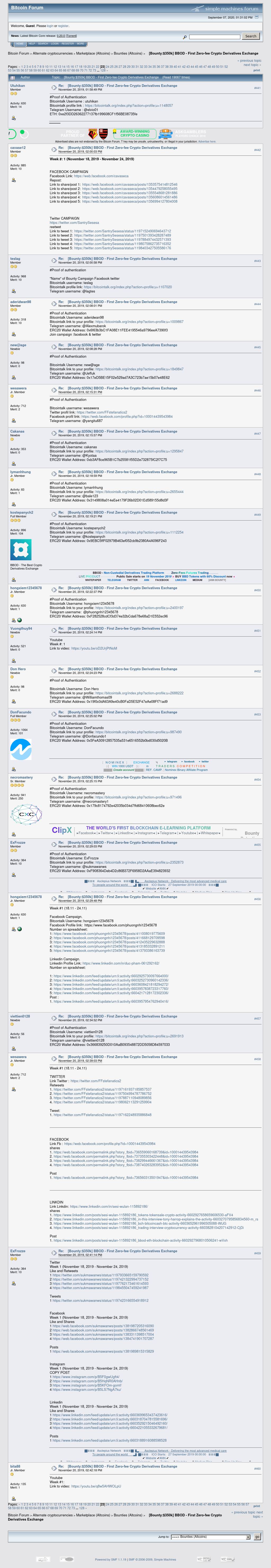Select MORE in the navigation menu
271x1568 pixels.
80,44
